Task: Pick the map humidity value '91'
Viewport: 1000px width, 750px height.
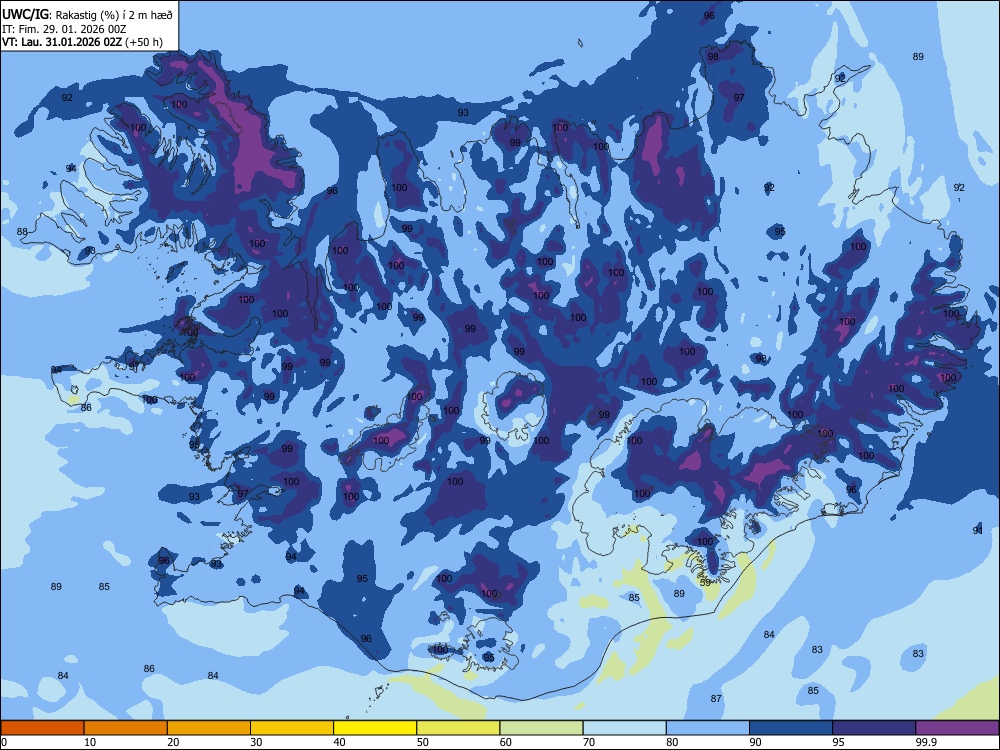Action: [978, 530]
